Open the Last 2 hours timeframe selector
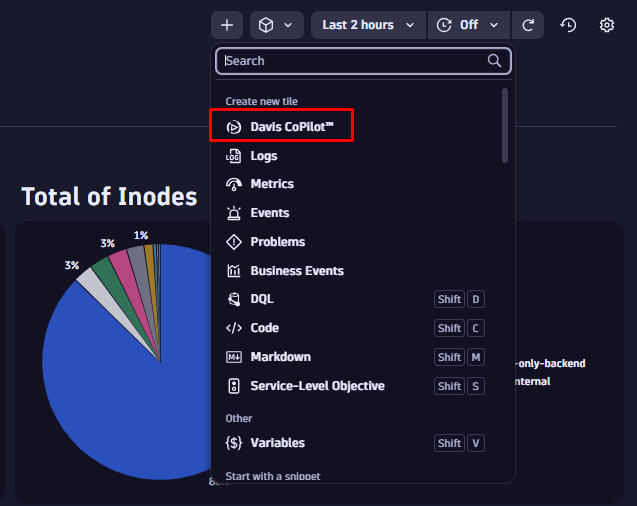Image resolution: width=637 pixels, height=506 pixels. pos(368,25)
